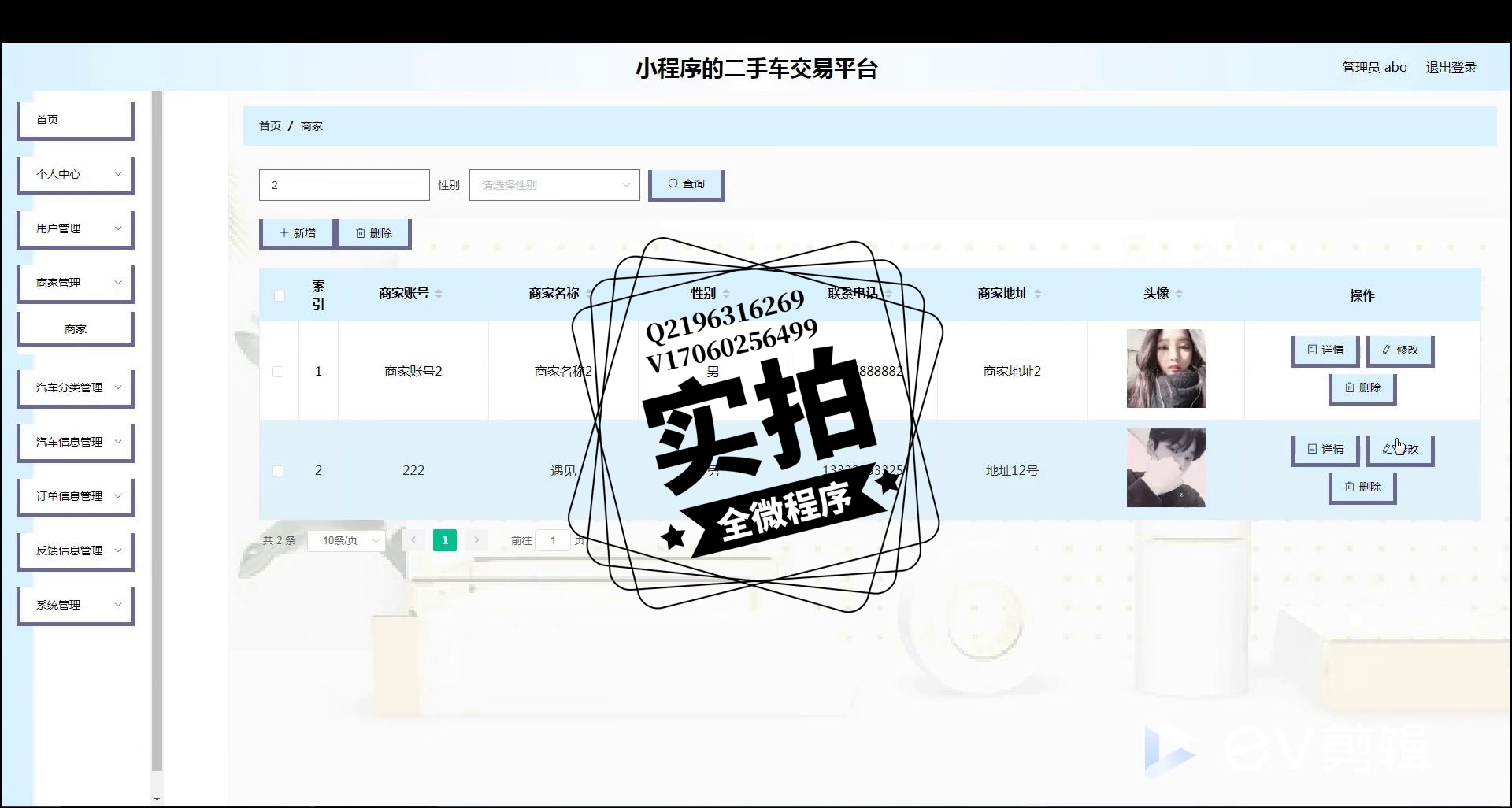The height and width of the screenshot is (808, 1512).
Task: Sort by 头像 column arrows
Action: tap(1179, 294)
